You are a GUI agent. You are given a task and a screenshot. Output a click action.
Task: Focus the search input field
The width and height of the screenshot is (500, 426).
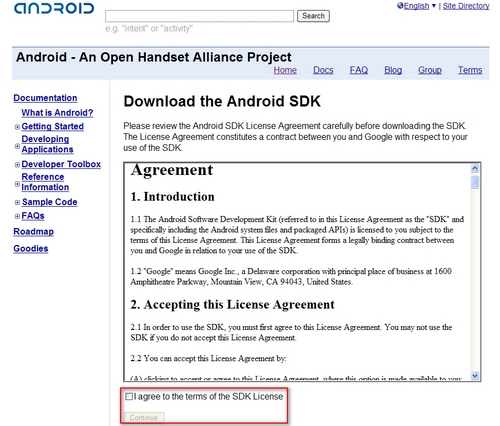coord(199,16)
